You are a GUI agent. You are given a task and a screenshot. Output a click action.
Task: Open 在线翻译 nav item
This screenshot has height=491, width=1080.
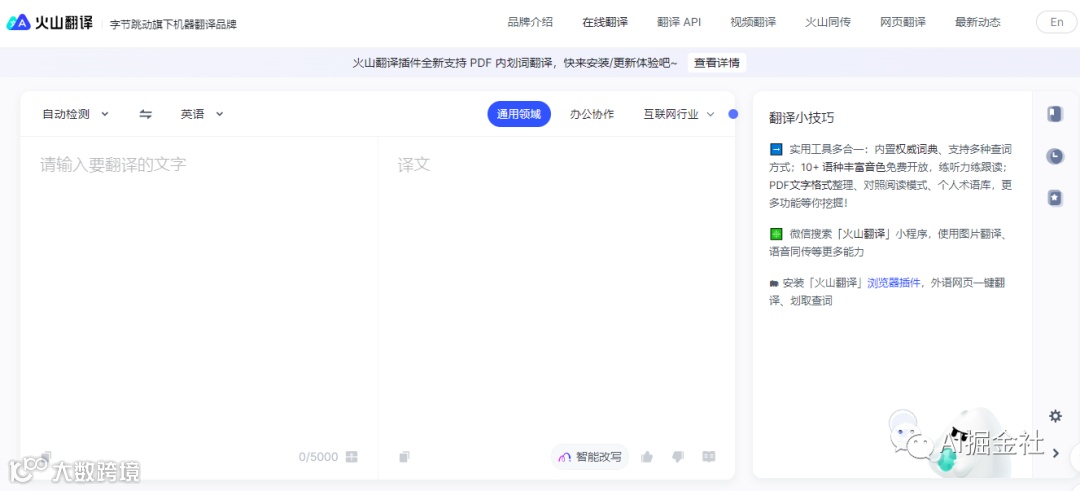(605, 22)
